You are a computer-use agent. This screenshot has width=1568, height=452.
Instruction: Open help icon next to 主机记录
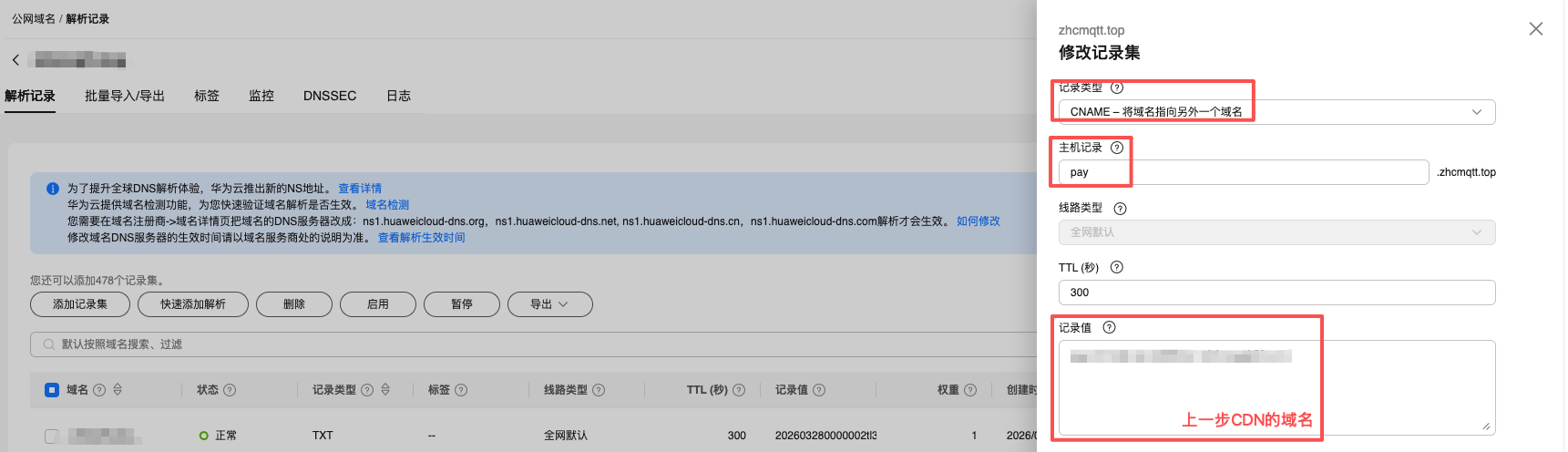point(1117,148)
